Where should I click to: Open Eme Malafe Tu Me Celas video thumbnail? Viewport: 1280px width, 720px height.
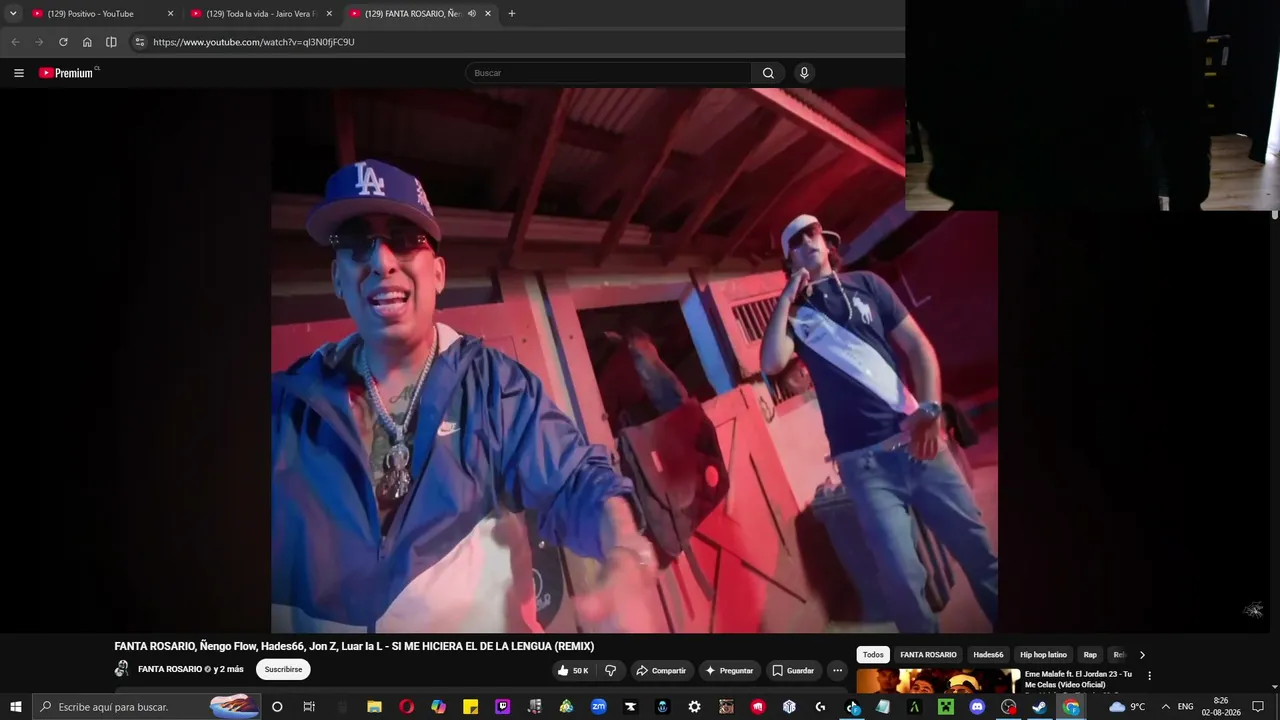click(x=938, y=681)
